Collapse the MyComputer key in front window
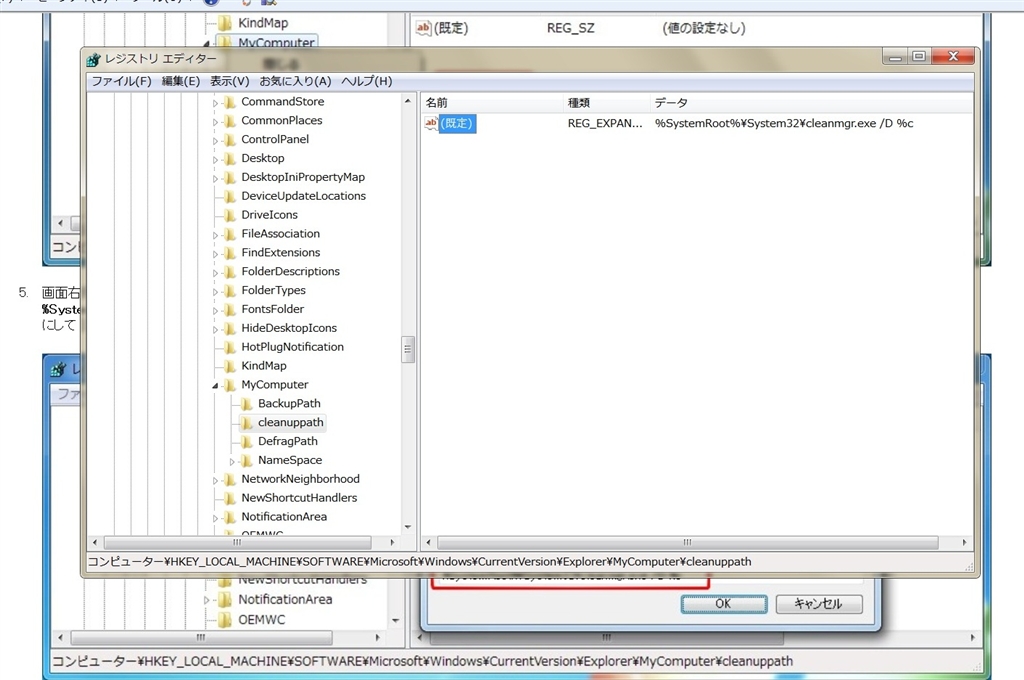Screen dimensions: 1024x680 point(215,386)
